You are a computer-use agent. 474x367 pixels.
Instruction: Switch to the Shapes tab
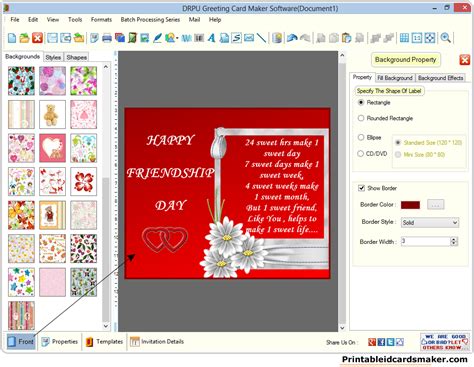click(x=76, y=57)
